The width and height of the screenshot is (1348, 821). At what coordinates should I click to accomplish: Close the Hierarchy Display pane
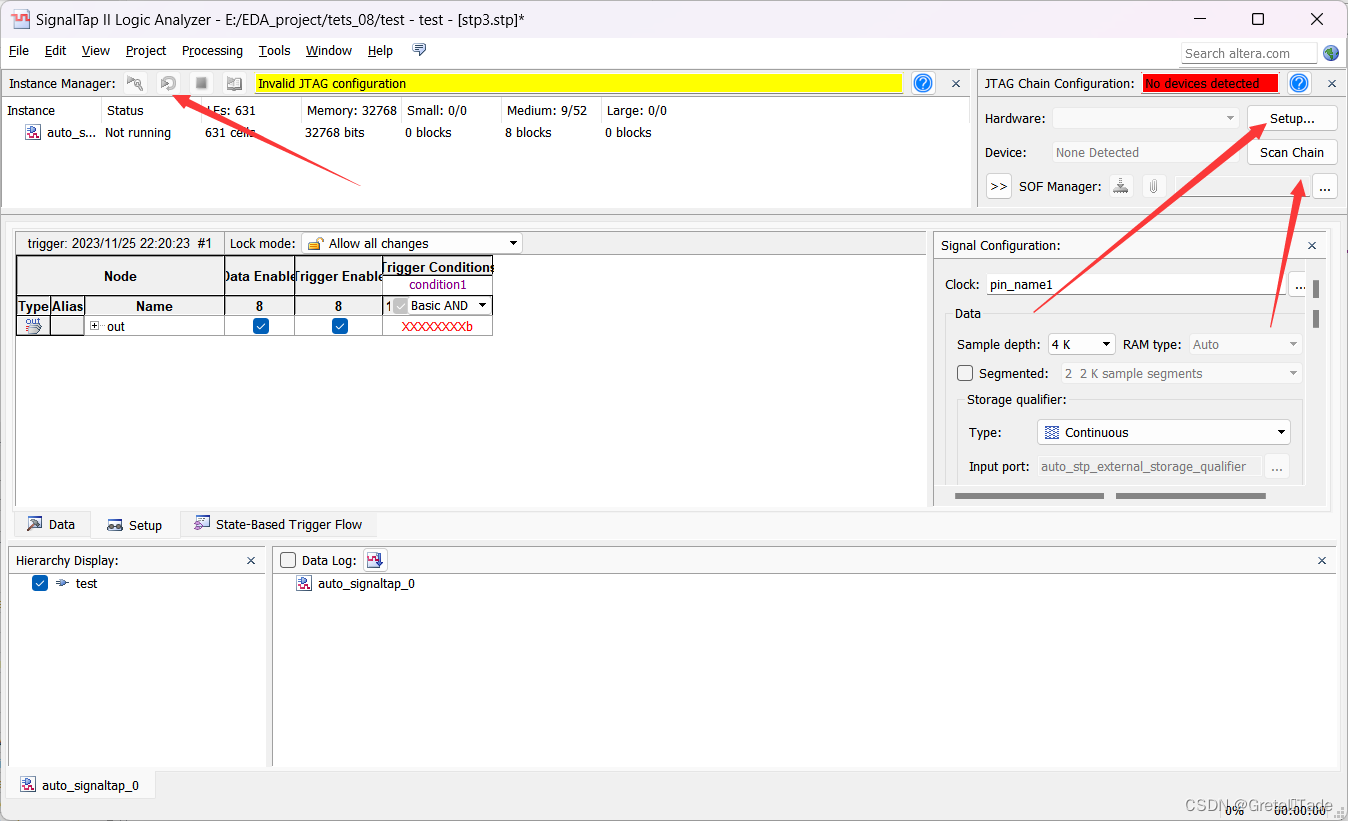(x=251, y=561)
